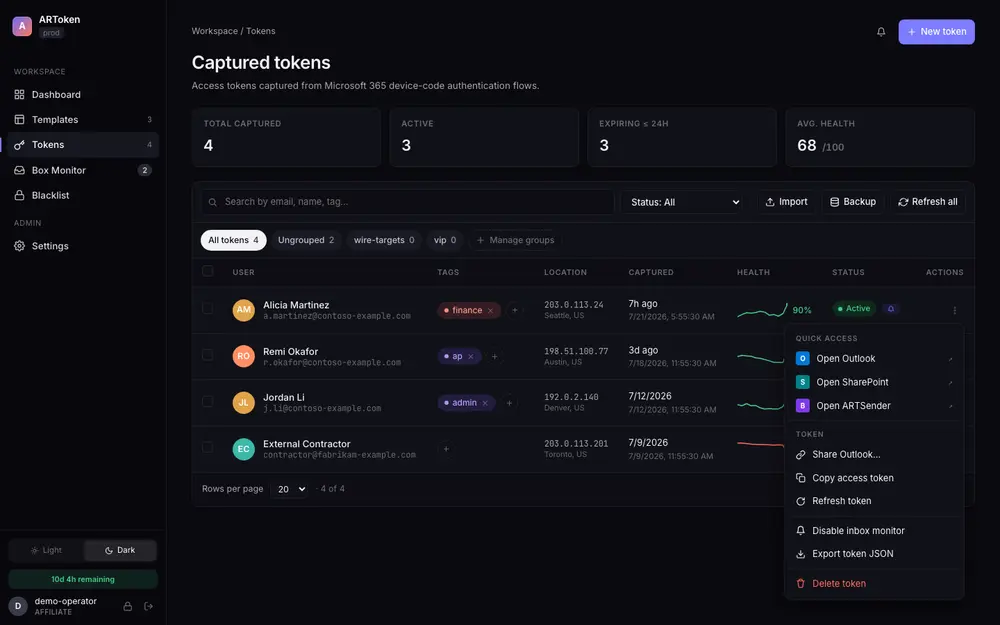Click the bell icon next to Active status

click(891, 309)
